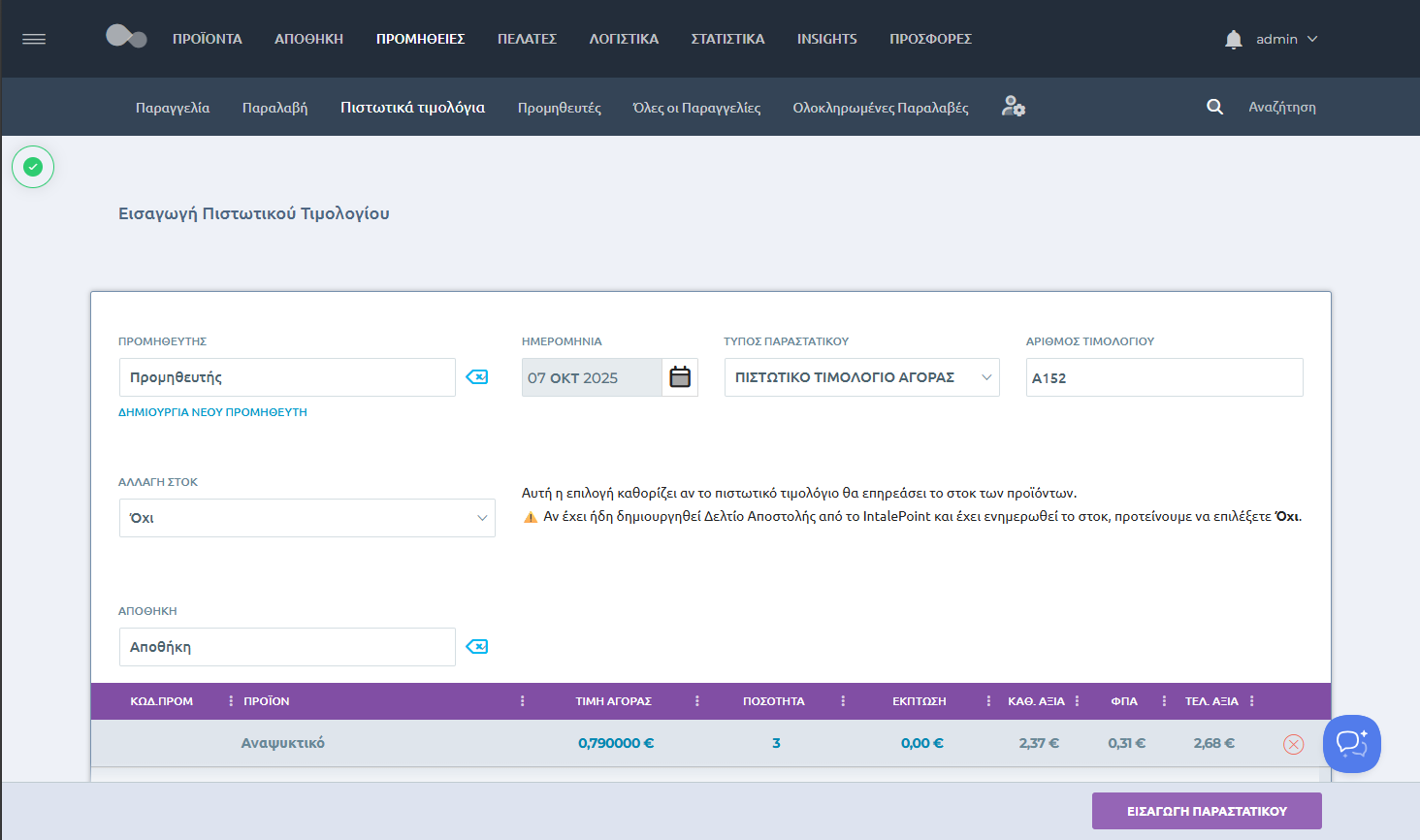Open the ΑΠΟΘΗΚΗ menu
This screenshot has width=1420, height=840.
[308, 39]
